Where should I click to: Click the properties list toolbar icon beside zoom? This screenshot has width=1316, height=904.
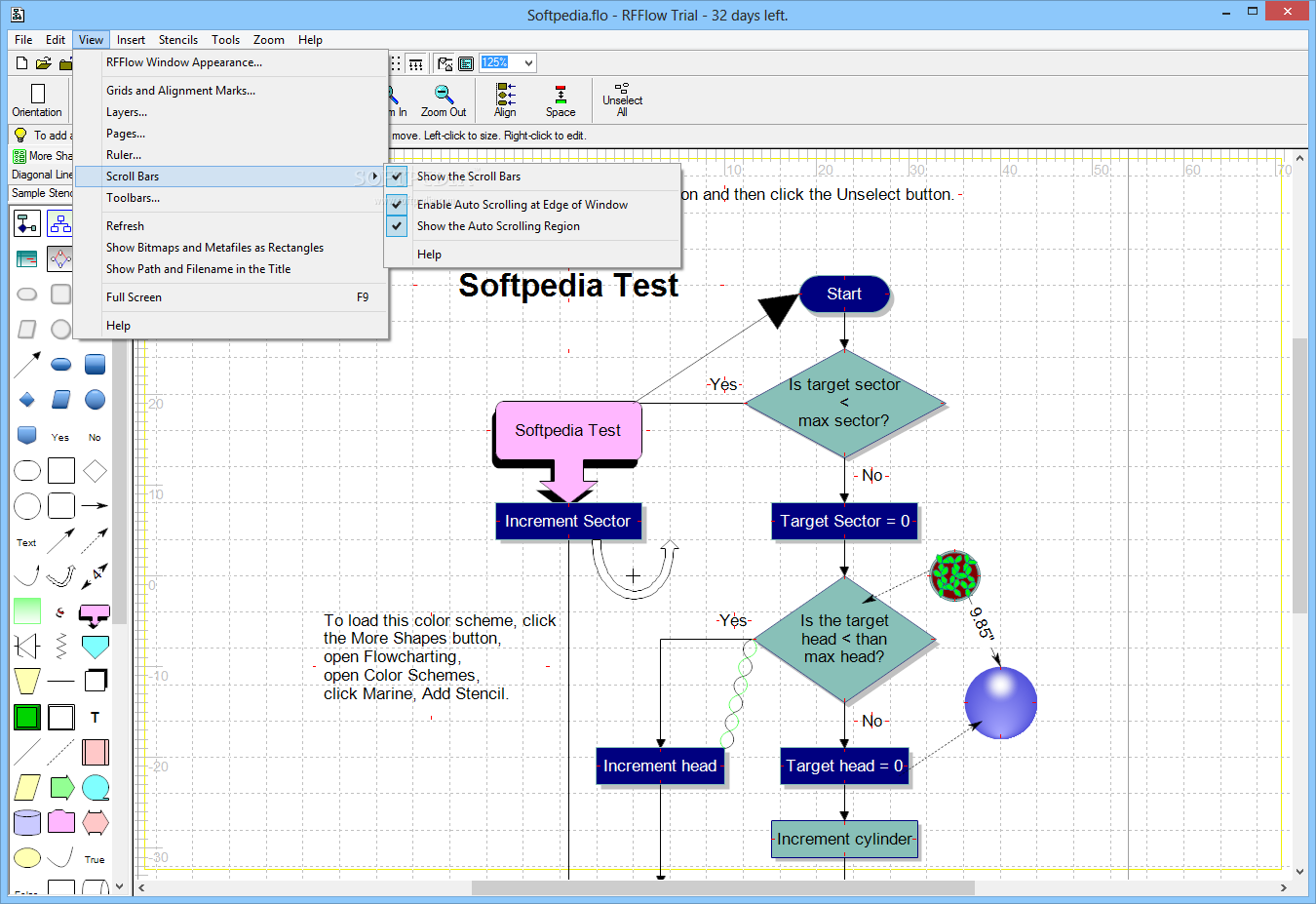click(466, 63)
